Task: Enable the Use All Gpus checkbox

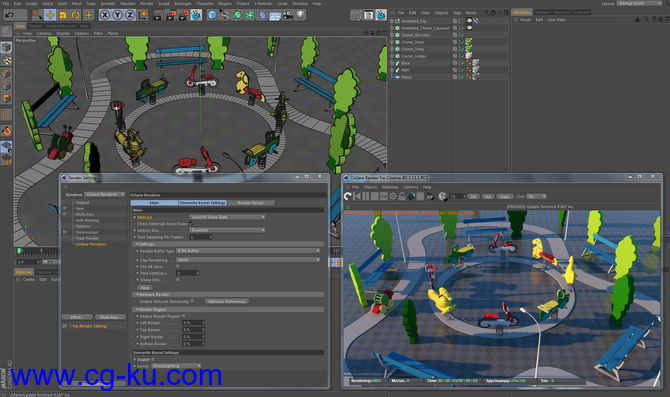Action: pyautogui.click(x=178, y=266)
